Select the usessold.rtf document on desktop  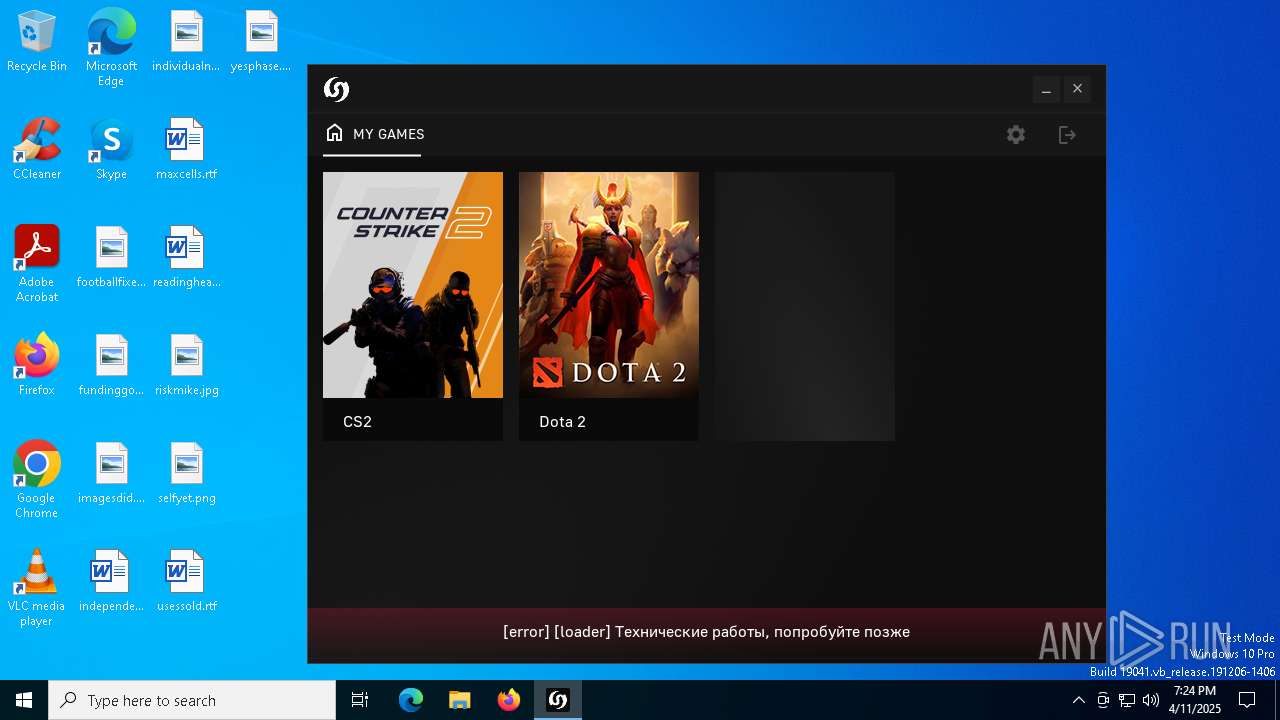point(186,582)
